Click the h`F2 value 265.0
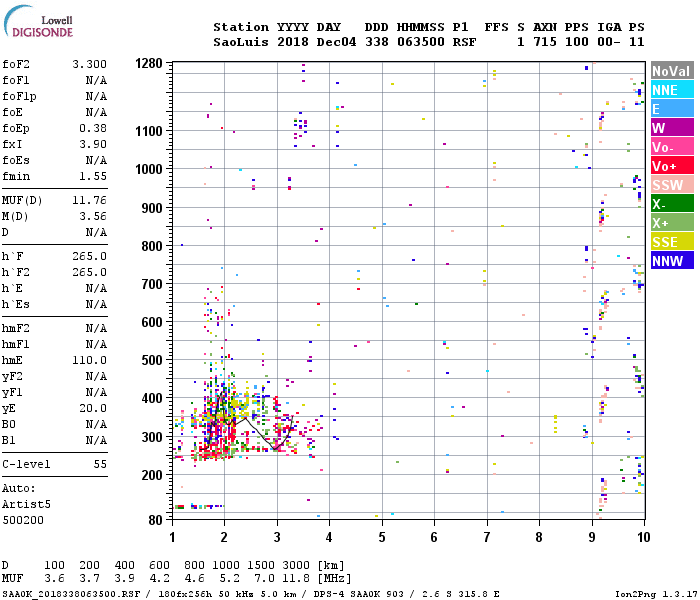This screenshot has height=600, width=700. pos(90,272)
